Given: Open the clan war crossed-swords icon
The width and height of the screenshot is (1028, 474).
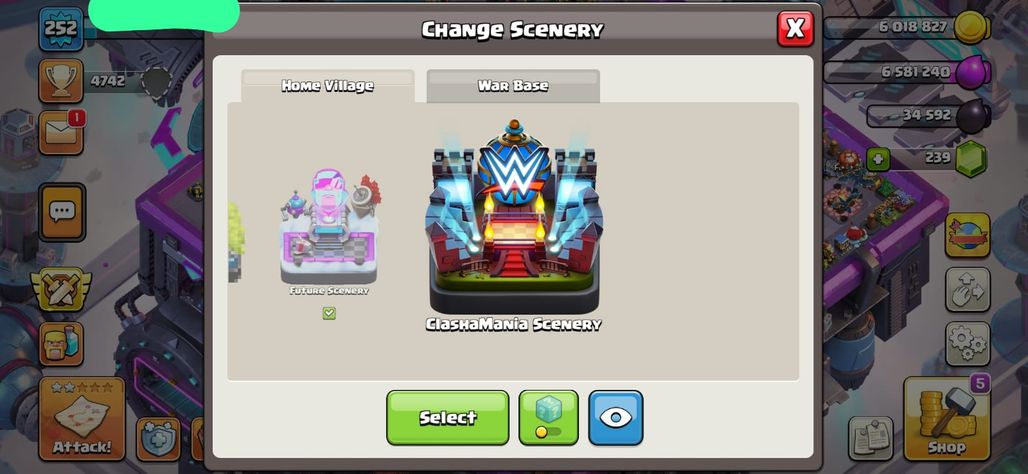Looking at the screenshot, I should click(61, 288).
